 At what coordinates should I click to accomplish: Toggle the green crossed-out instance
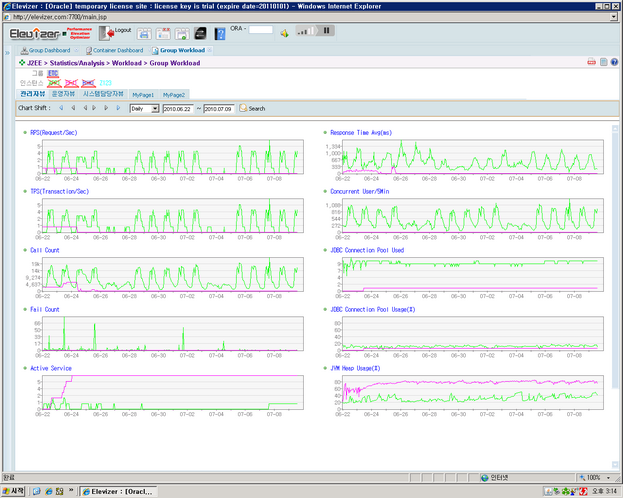(54, 83)
